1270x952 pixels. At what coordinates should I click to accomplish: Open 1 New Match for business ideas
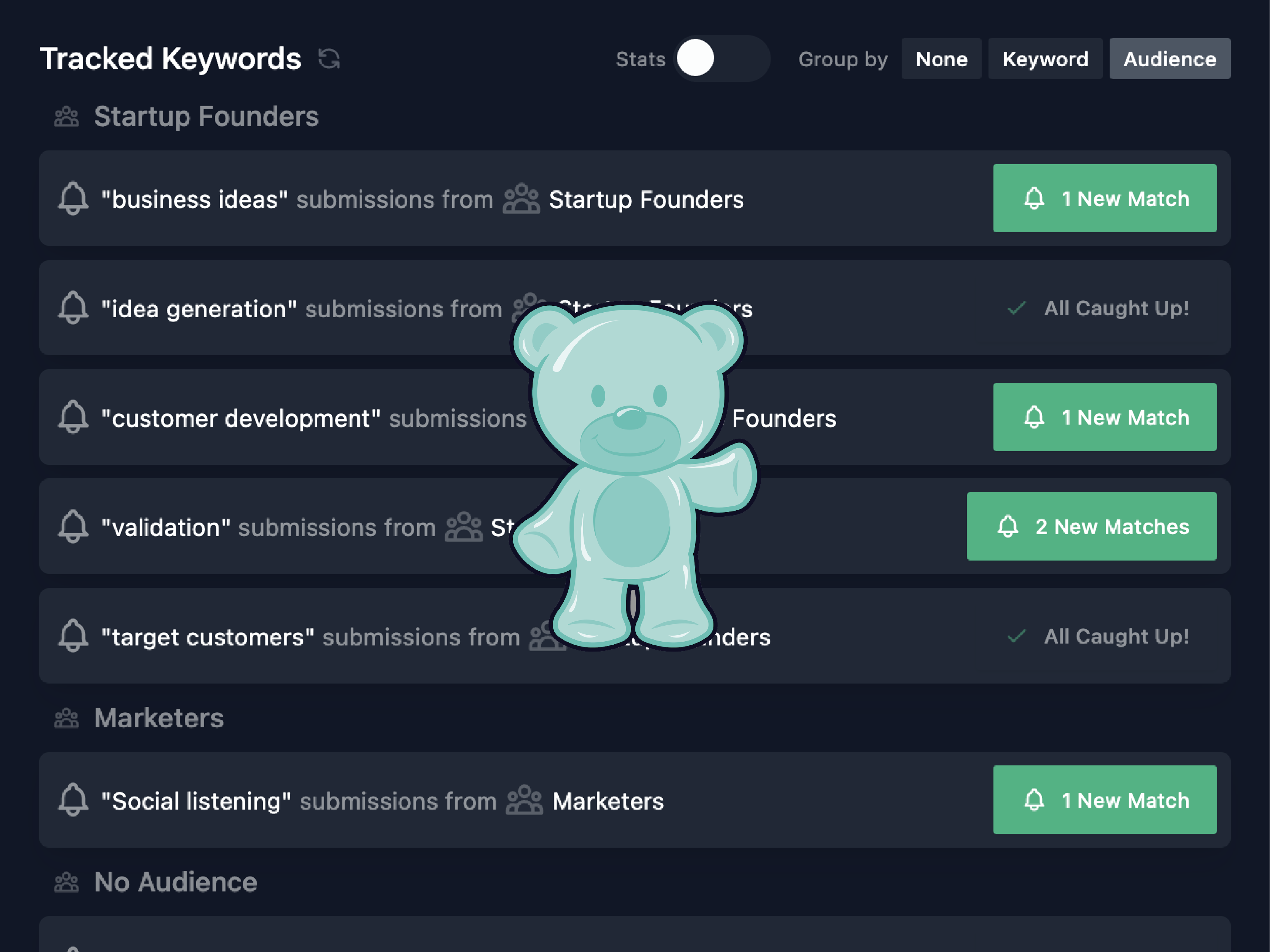pos(1105,198)
